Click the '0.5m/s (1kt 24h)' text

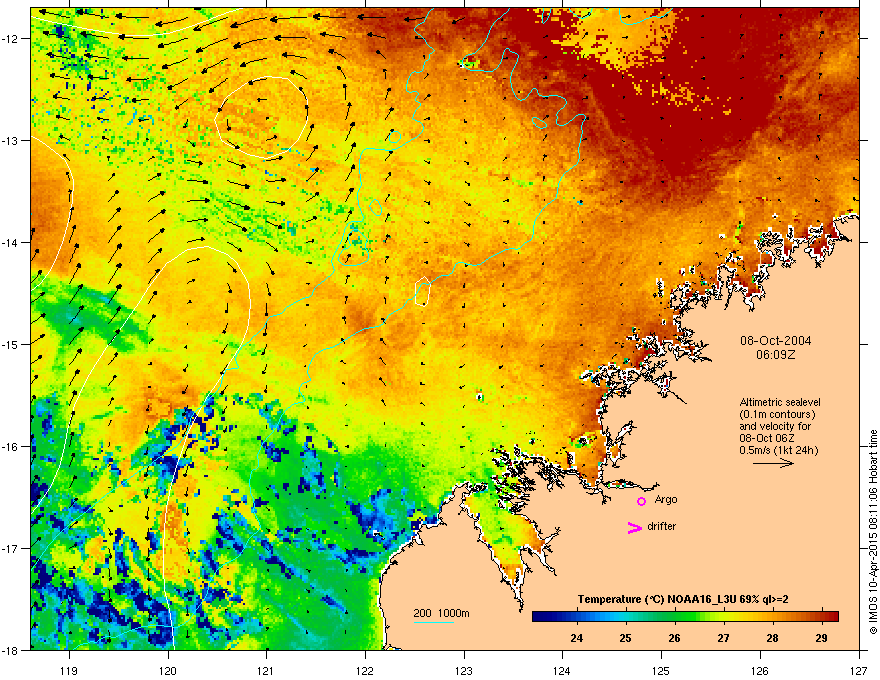tap(778, 450)
